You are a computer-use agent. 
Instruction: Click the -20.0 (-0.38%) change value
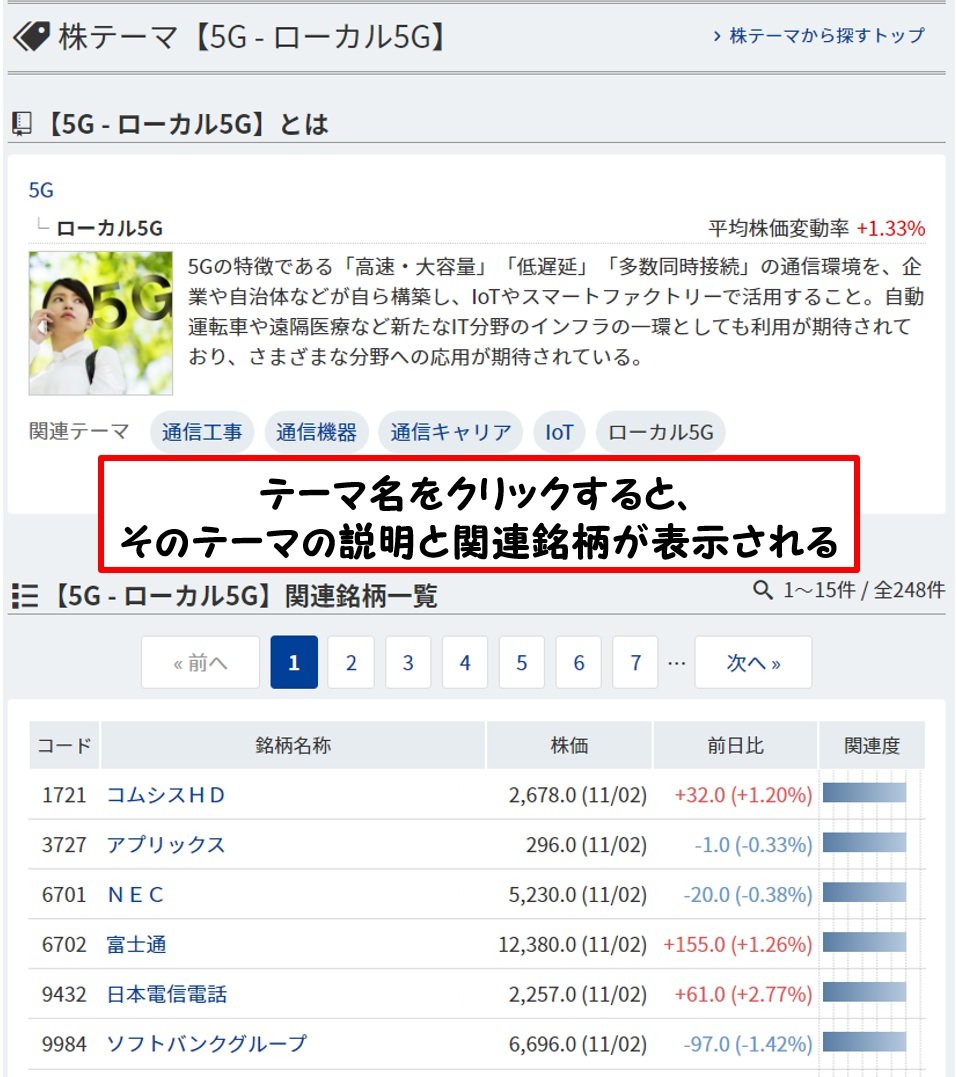coord(747,894)
